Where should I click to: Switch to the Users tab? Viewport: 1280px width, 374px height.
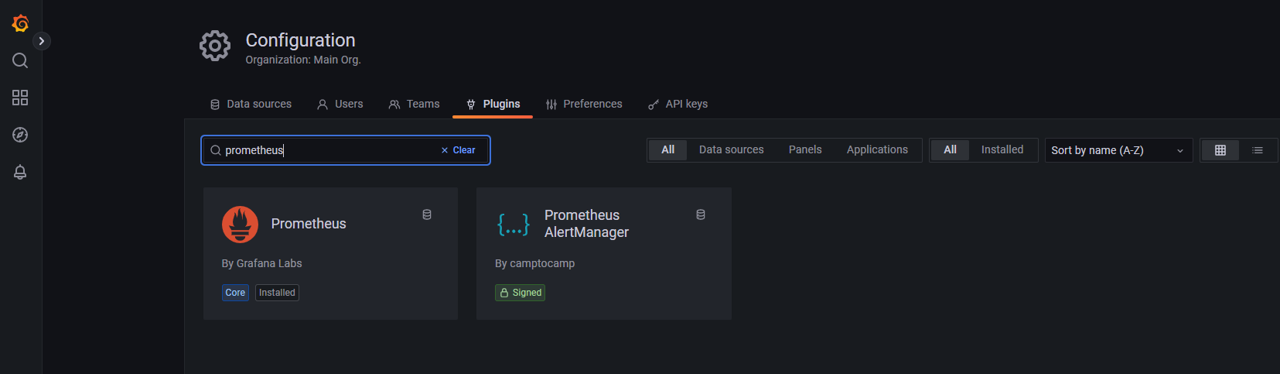coord(340,104)
